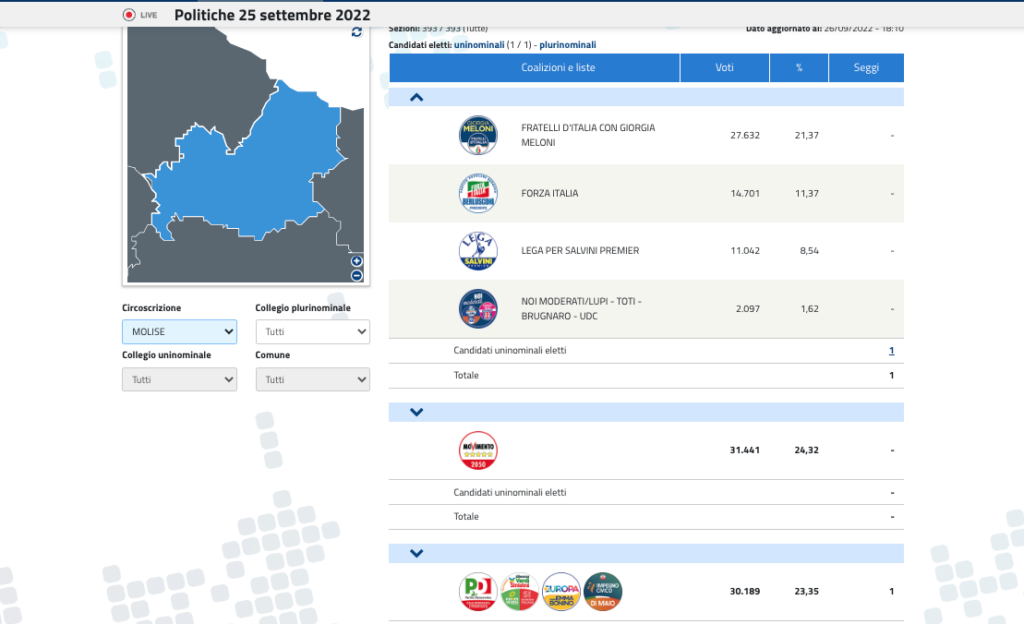Screen dimensions: 1024x624
Task: Open the uninominali elected candidates link
Action: tap(479, 45)
